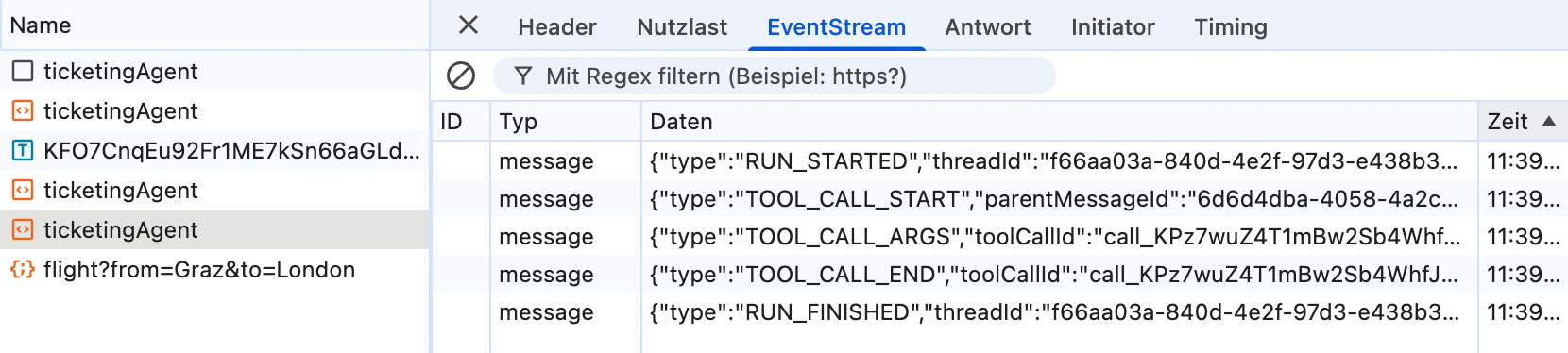
Task: Click the timestamp in the RUN_FINISHED row
Action: (1524, 312)
